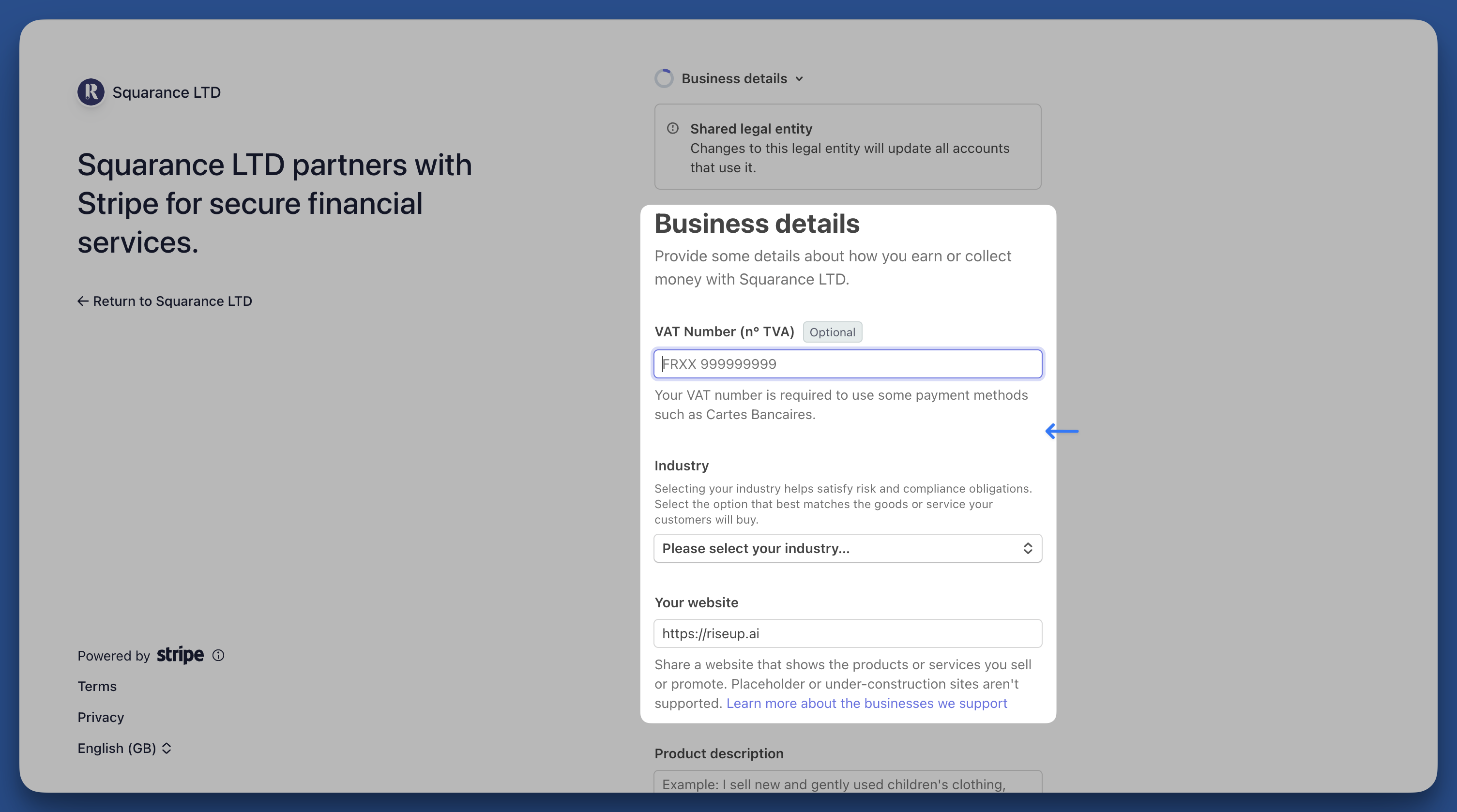Expand the Business details step dropdown
The height and width of the screenshot is (812, 1457).
click(742, 78)
